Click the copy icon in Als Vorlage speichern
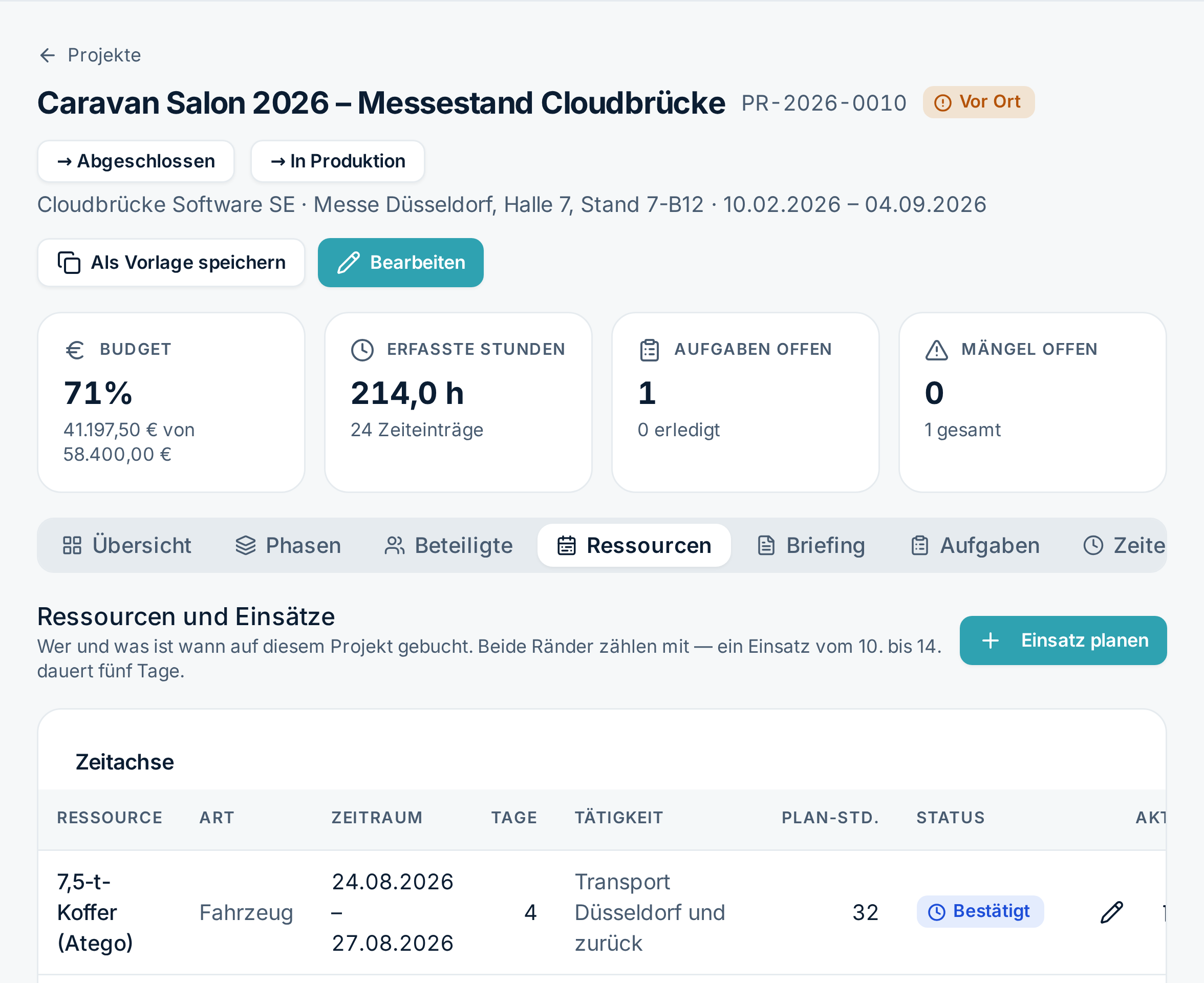 coord(69,262)
